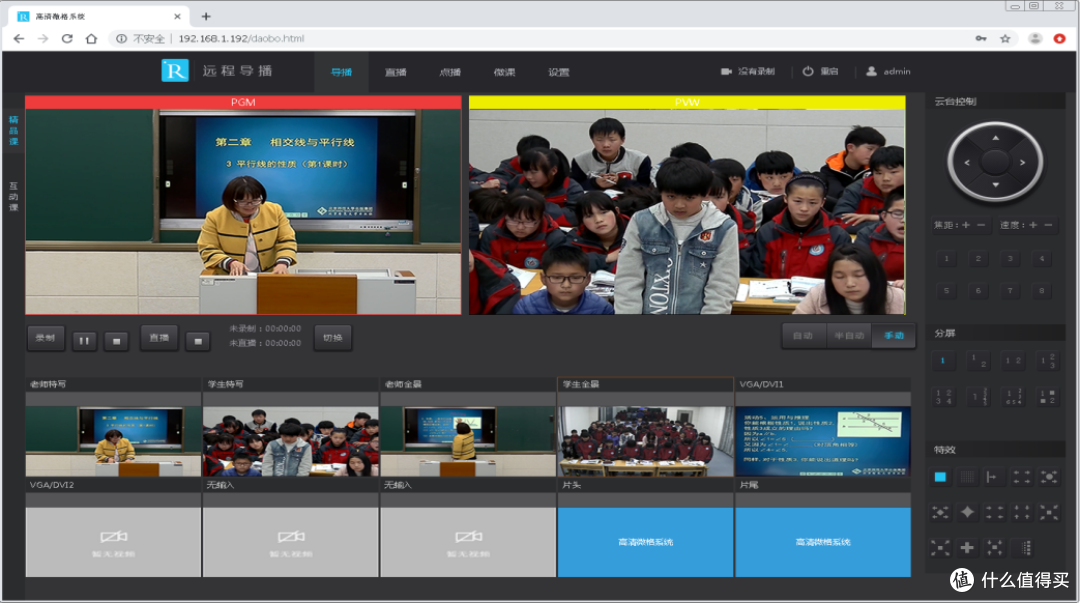Click the camera recording status icon
Screen dimensions: 1080x603
click(x=726, y=71)
